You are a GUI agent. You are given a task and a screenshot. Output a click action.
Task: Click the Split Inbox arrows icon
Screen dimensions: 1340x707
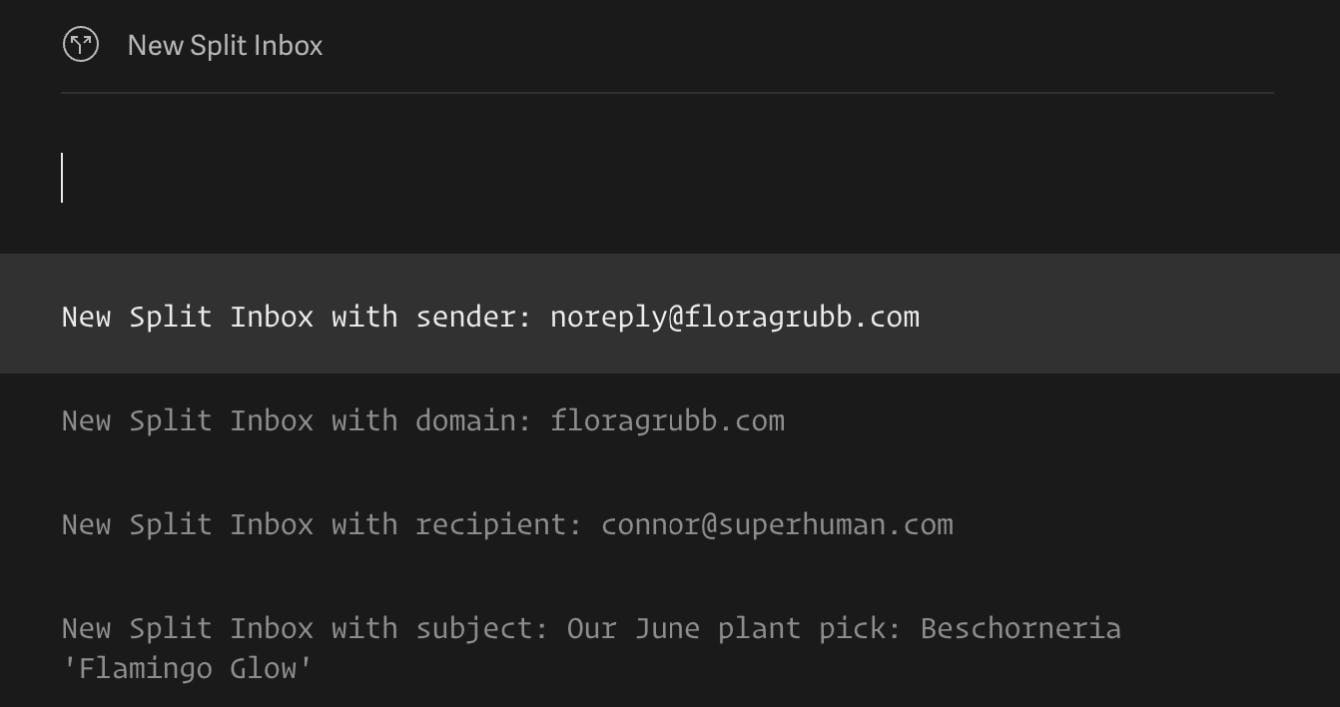click(x=80, y=45)
